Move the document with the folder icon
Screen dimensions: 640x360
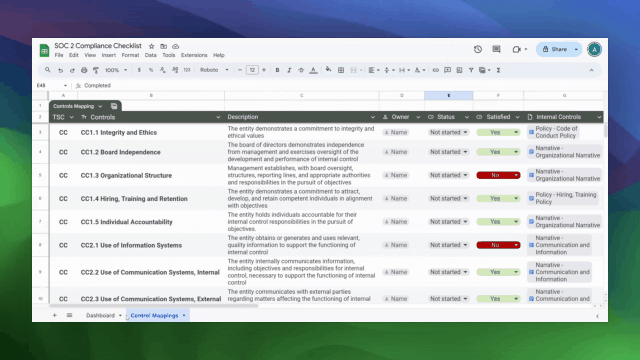(x=163, y=46)
